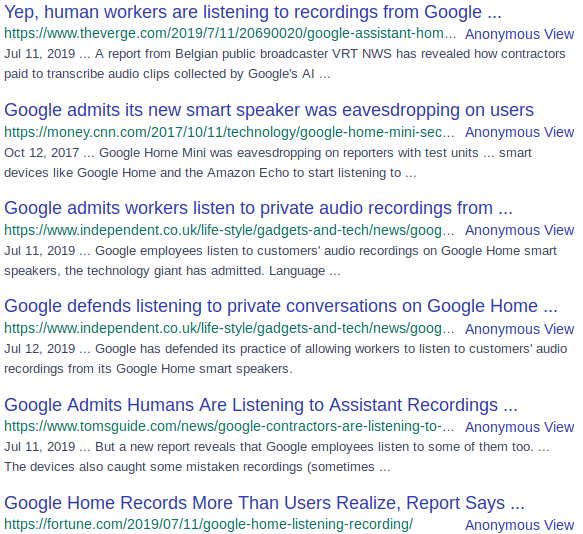Open 'Yep, human workers are listening' result title

(x=253, y=12)
